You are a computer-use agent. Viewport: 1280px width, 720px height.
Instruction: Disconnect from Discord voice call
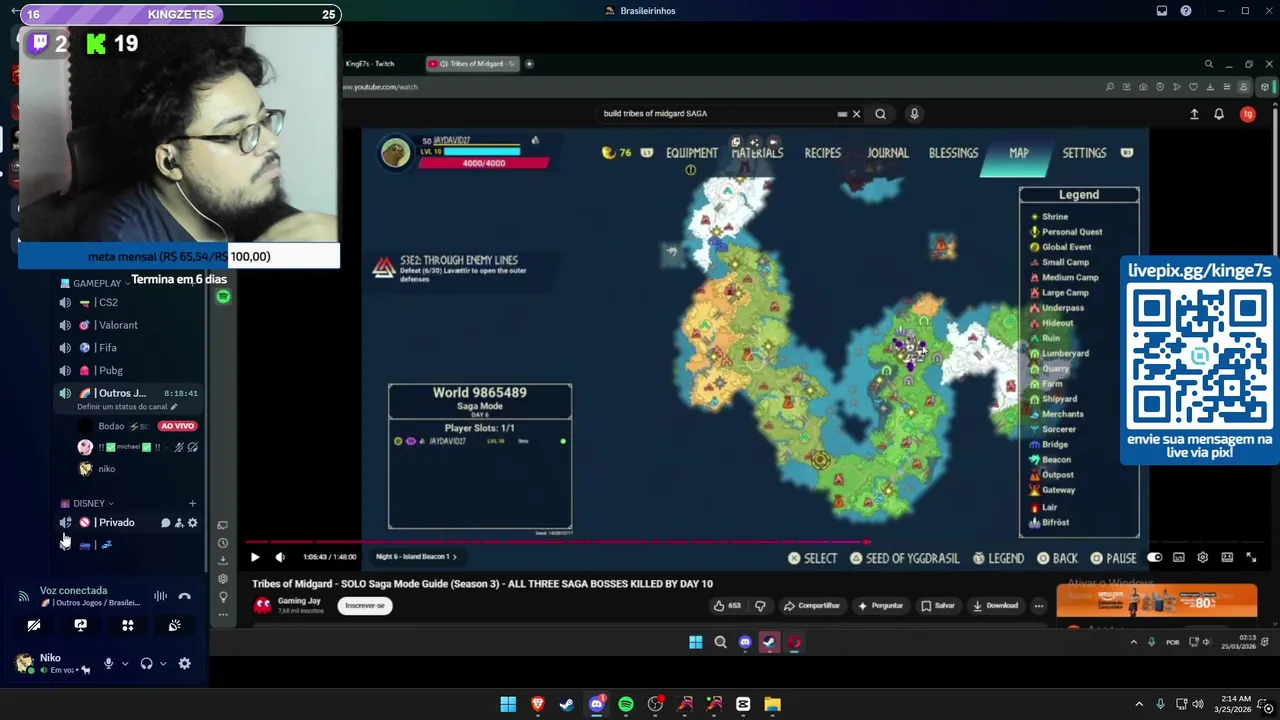tap(184, 597)
